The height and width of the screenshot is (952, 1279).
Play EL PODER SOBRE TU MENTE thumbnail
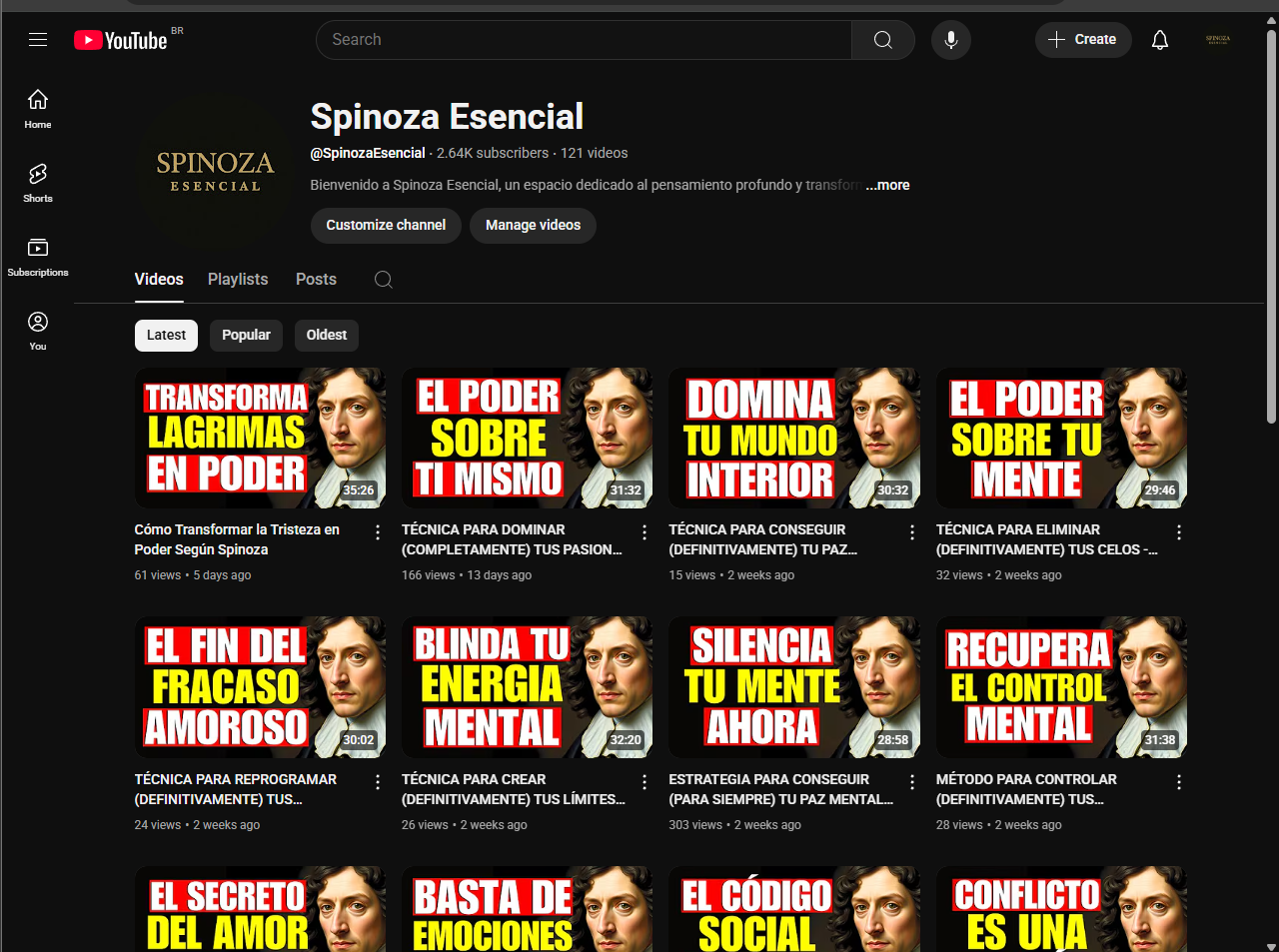1062,438
